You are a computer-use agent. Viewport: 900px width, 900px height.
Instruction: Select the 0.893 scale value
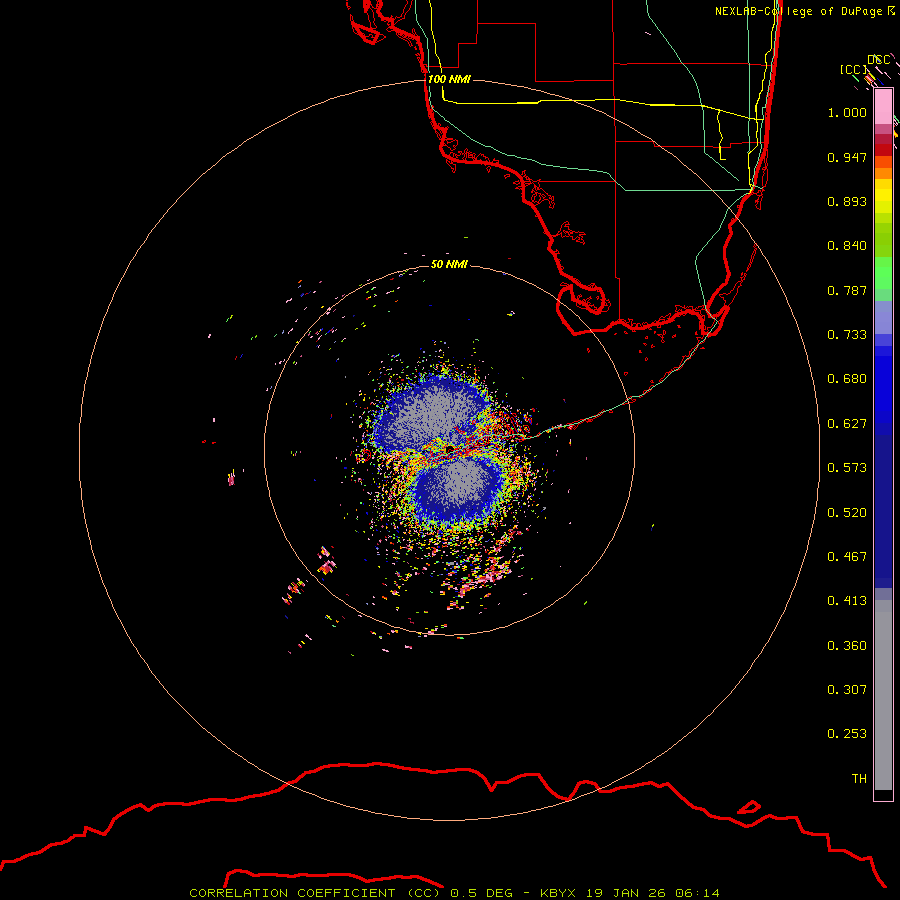point(847,201)
